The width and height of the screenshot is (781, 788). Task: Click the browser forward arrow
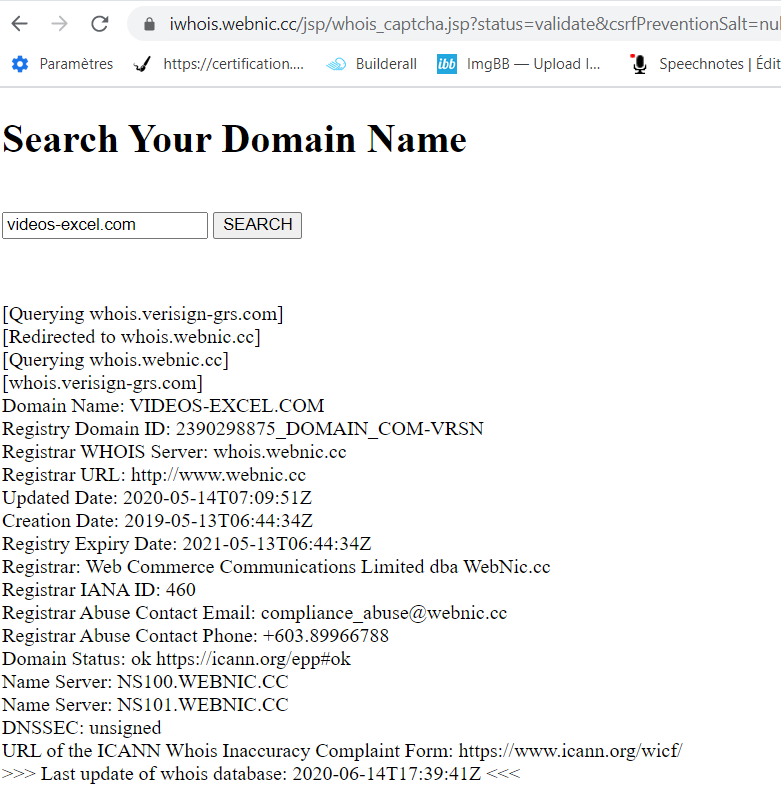[x=60, y=24]
